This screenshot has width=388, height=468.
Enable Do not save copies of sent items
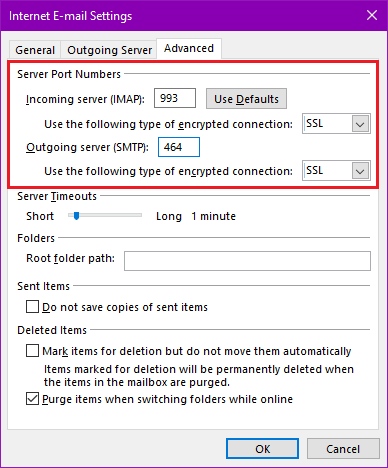click(x=32, y=307)
